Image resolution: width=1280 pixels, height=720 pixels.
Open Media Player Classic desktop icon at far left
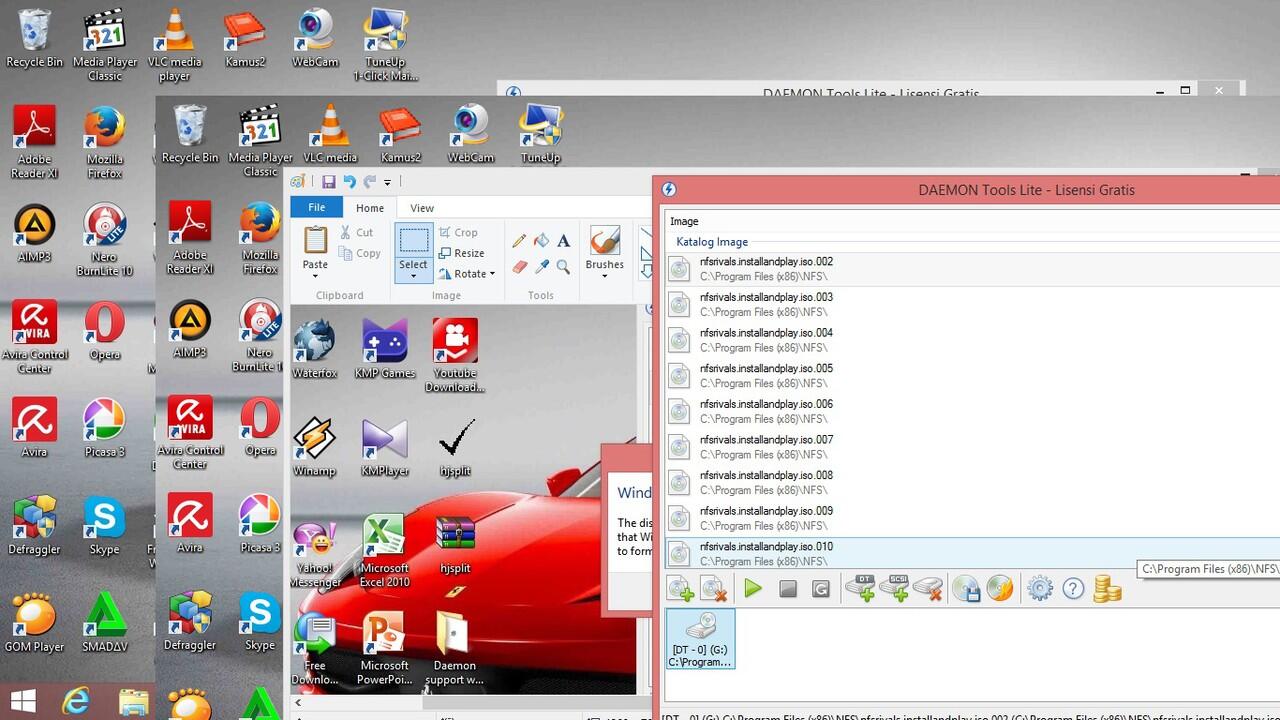(x=105, y=45)
